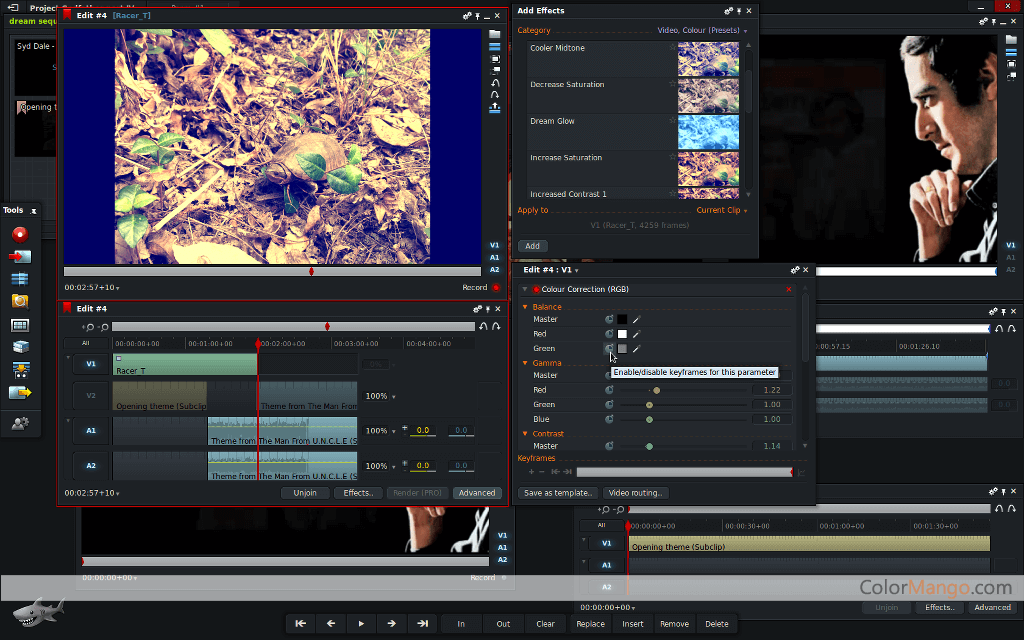Open settings gears in Add Effects panel
Viewport: 1024px width, 640px height.
click(x=728, y=11)
